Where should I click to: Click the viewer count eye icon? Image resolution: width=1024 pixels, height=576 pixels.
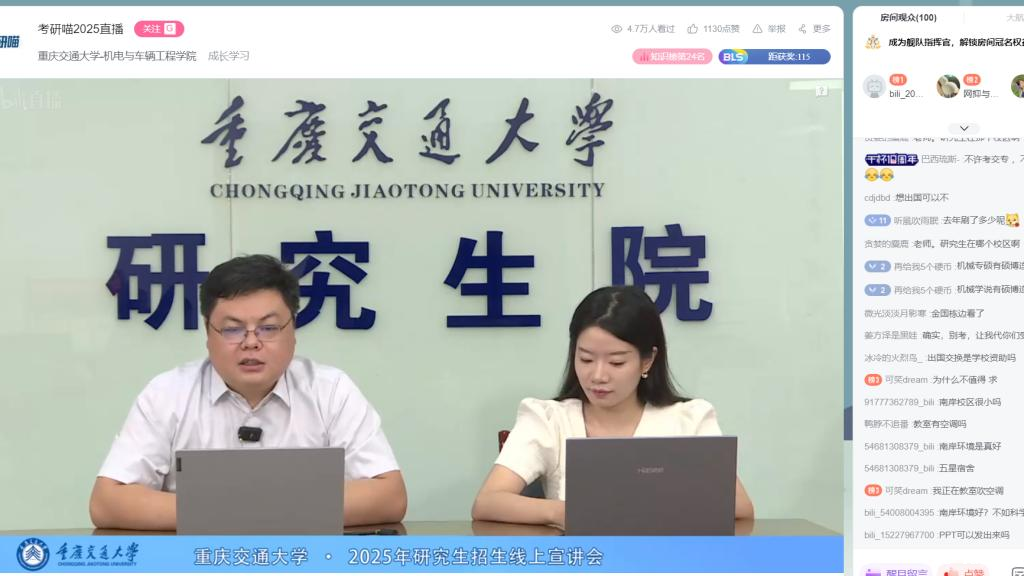[617, 29]
